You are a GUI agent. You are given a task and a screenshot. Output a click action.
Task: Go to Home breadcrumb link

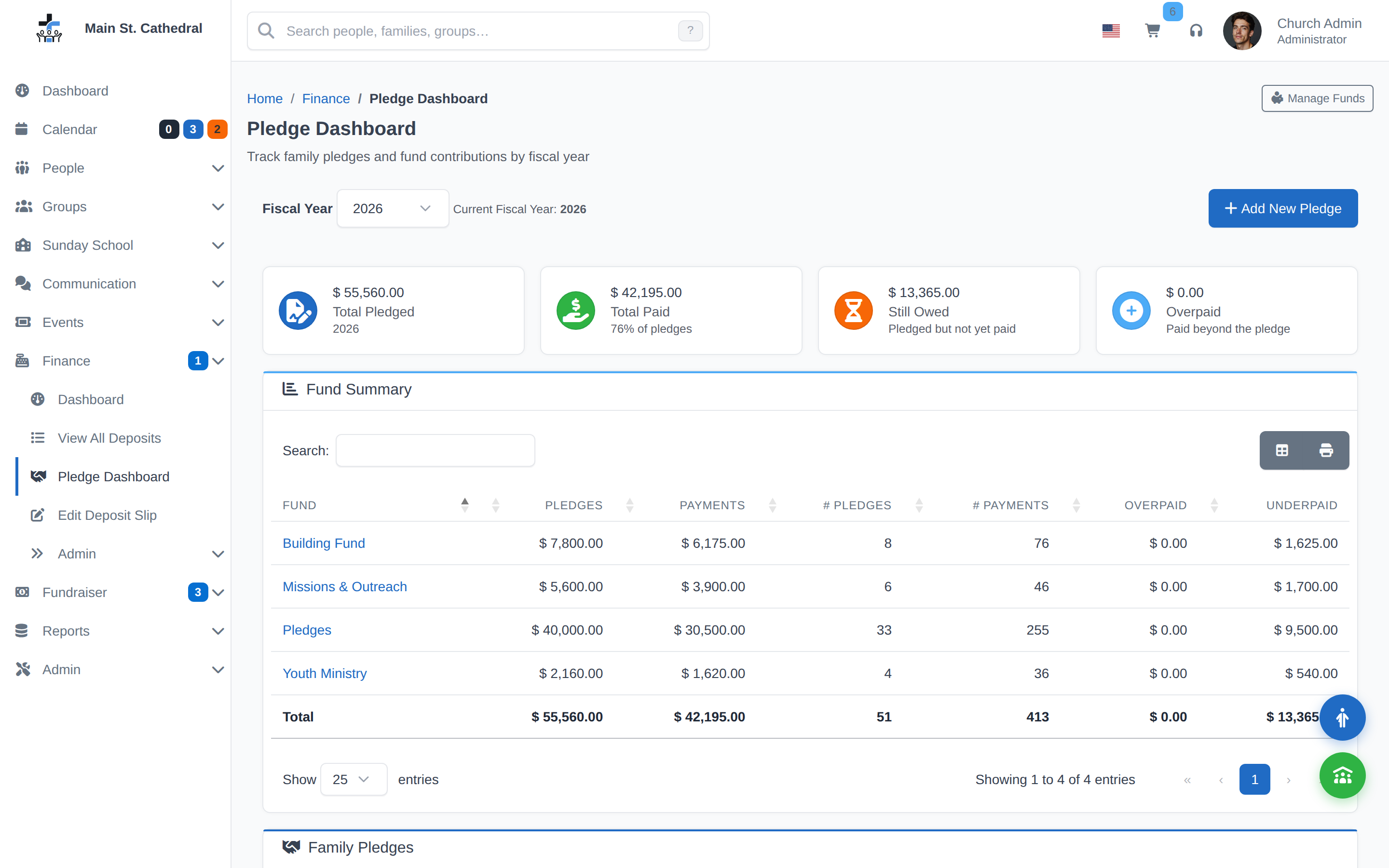pyautogui.click(x=265, y=99)
